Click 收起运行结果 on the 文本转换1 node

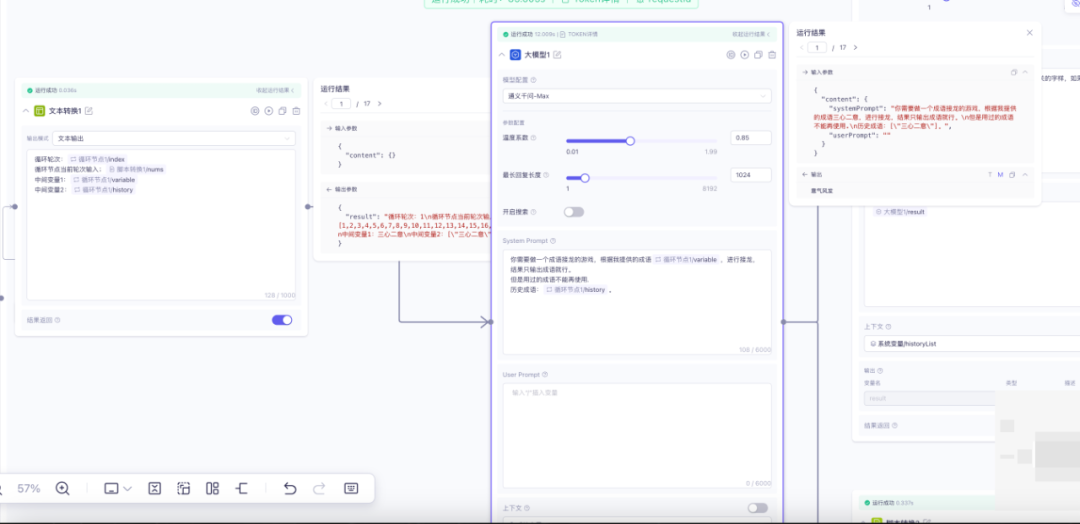273,90
